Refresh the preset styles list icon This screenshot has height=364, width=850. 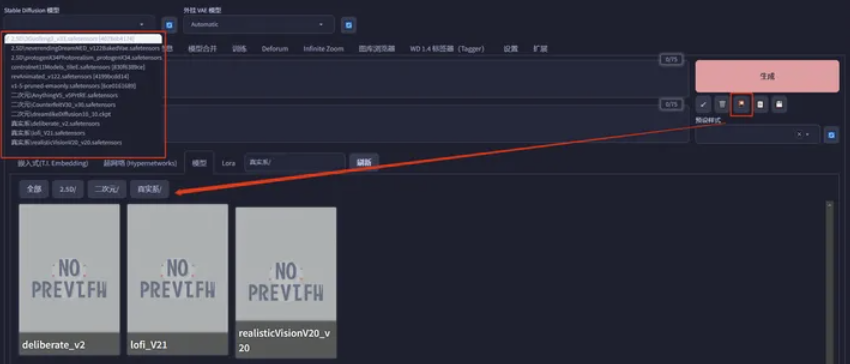pyautogui.click(x=831, y=135)
